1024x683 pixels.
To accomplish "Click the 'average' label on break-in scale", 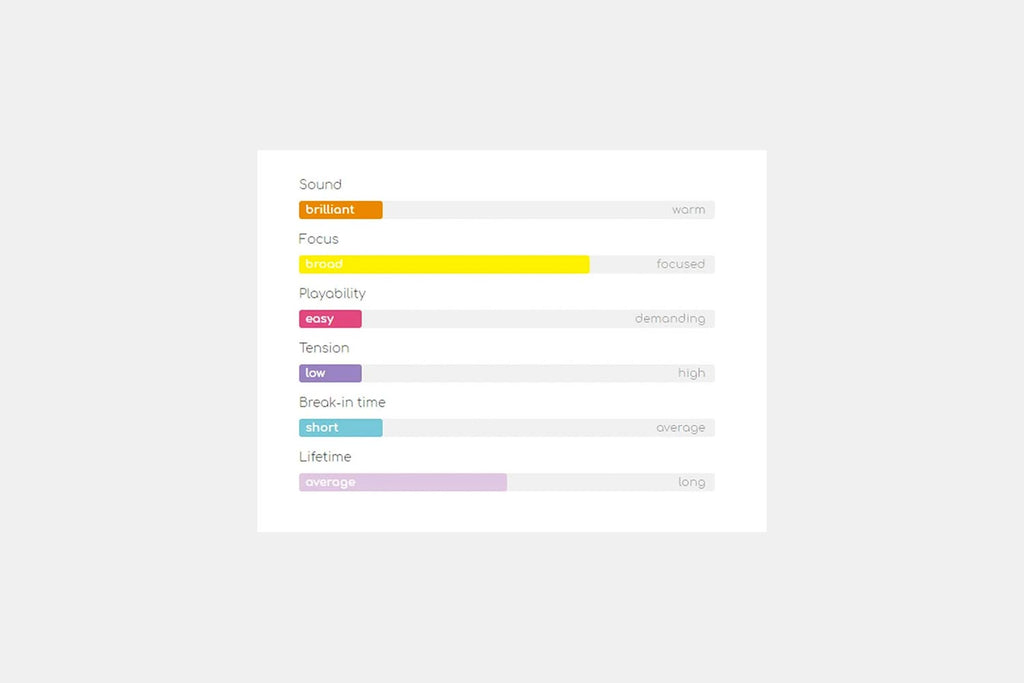I will (x=680, y=428).
